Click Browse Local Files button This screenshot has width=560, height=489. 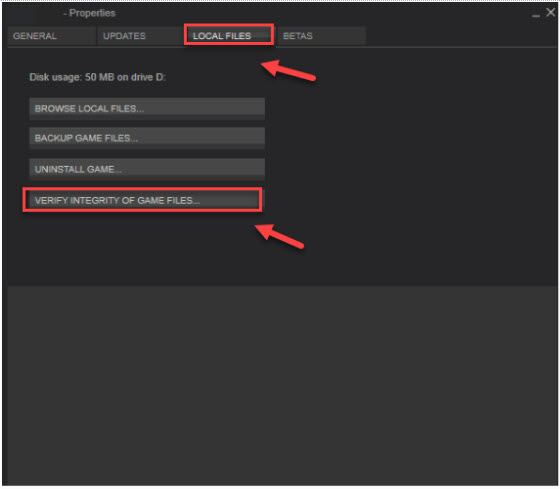[x=147, y=109]
